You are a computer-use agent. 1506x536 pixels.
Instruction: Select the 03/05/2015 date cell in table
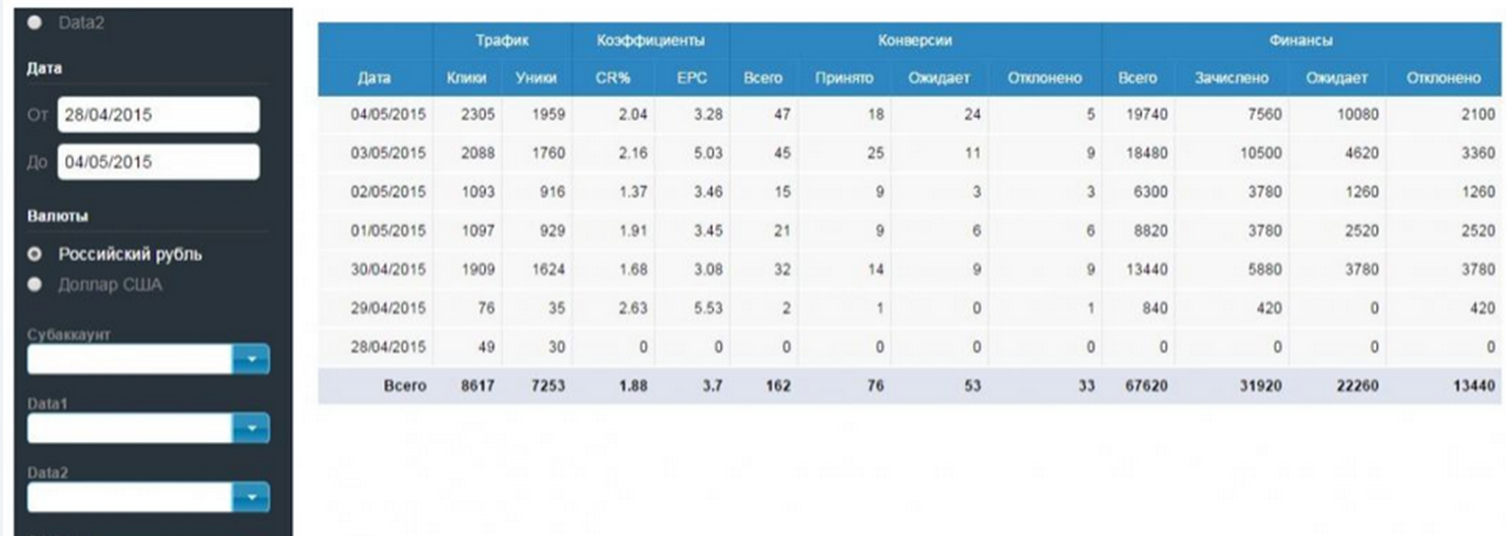coord(388,153)
